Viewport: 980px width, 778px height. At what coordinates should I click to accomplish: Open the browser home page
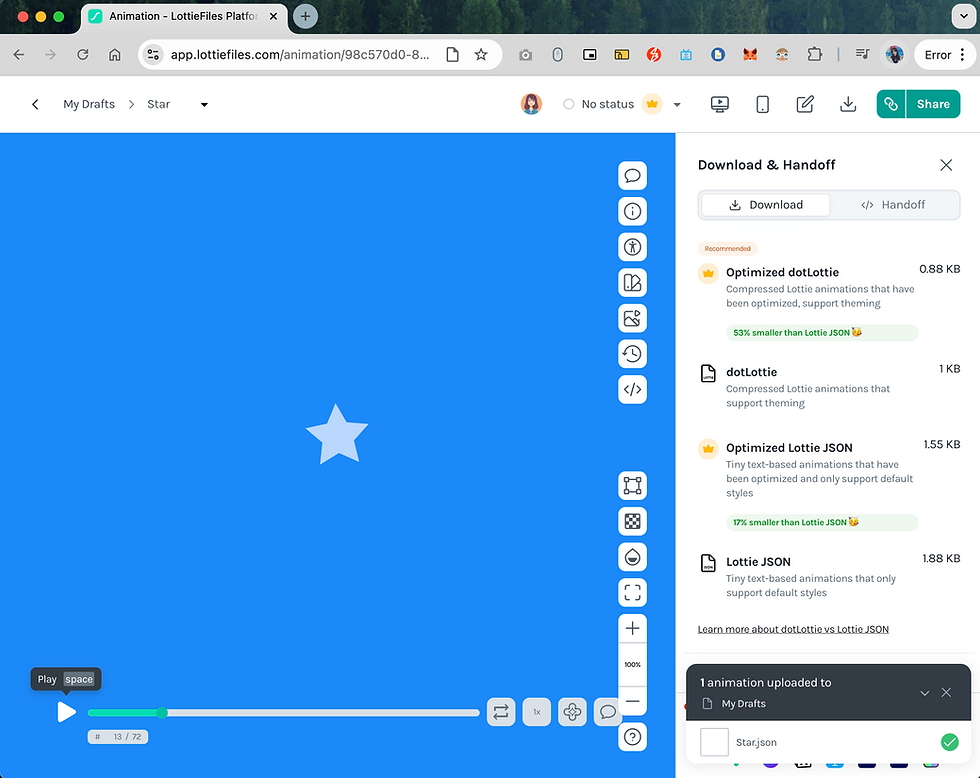[114, 54]
